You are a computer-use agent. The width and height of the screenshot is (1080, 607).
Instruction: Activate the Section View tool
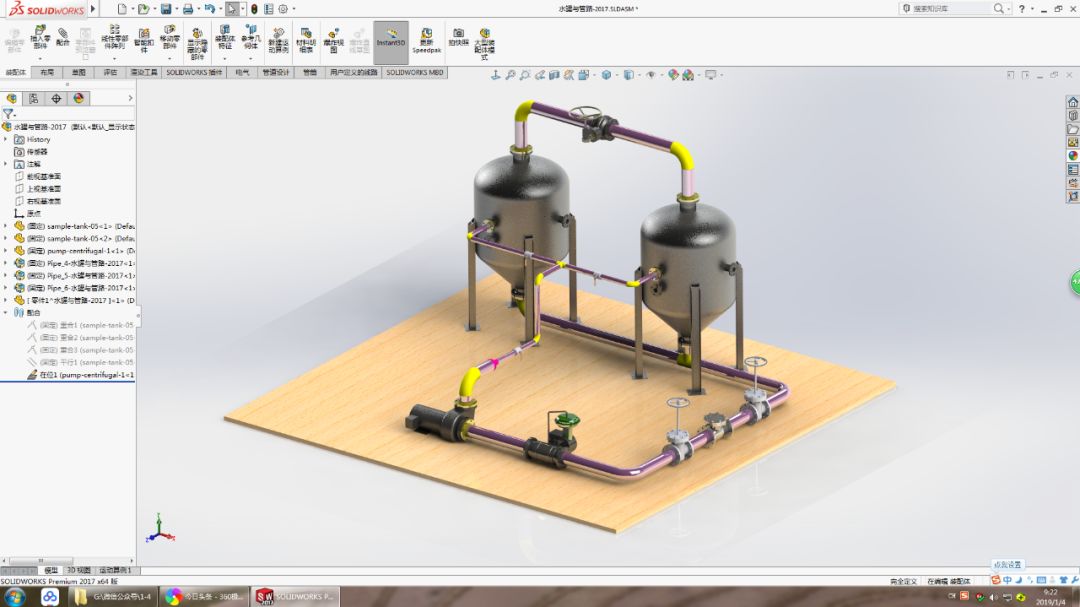pyautogui.click(x=554, y=74)
